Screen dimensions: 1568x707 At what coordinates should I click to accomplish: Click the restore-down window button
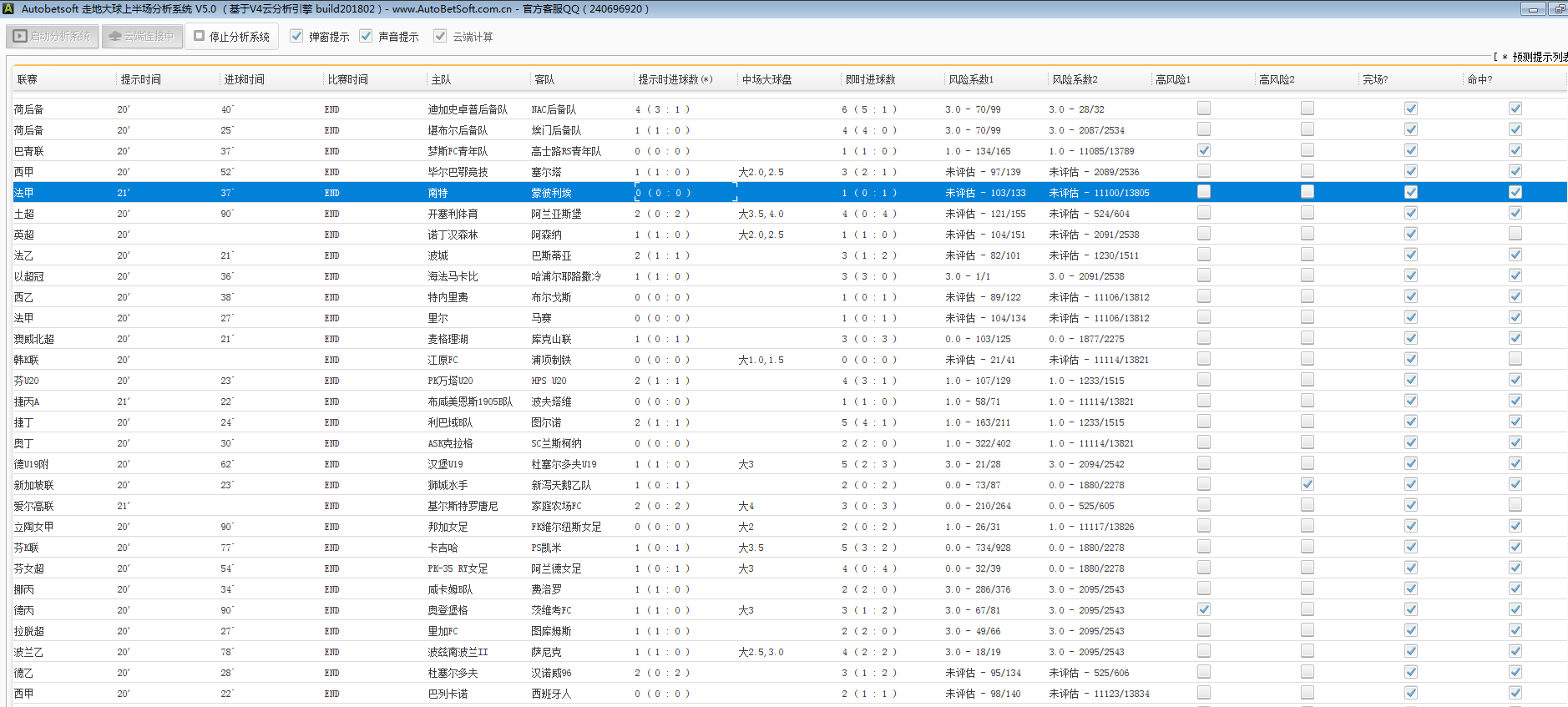tap(1558, 9)
